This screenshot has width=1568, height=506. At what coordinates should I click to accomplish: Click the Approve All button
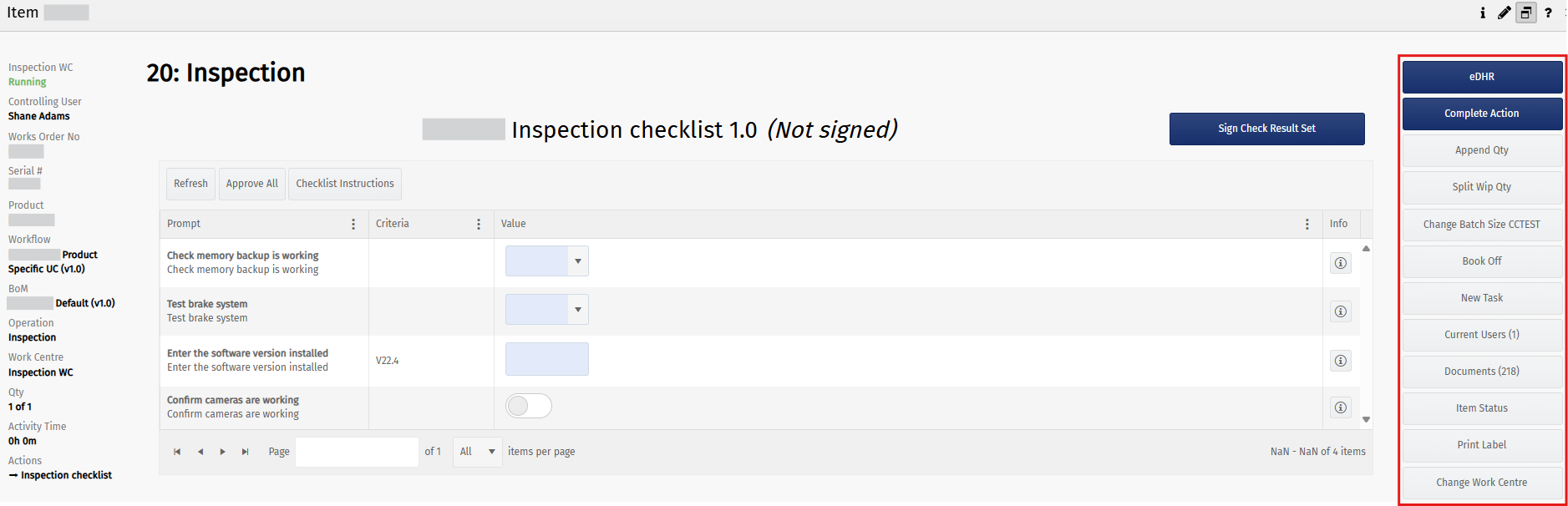point(251,184)
